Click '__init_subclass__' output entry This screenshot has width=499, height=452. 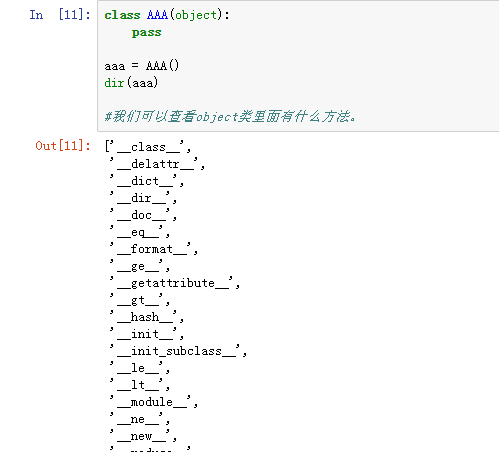click(x=178, y=351)
